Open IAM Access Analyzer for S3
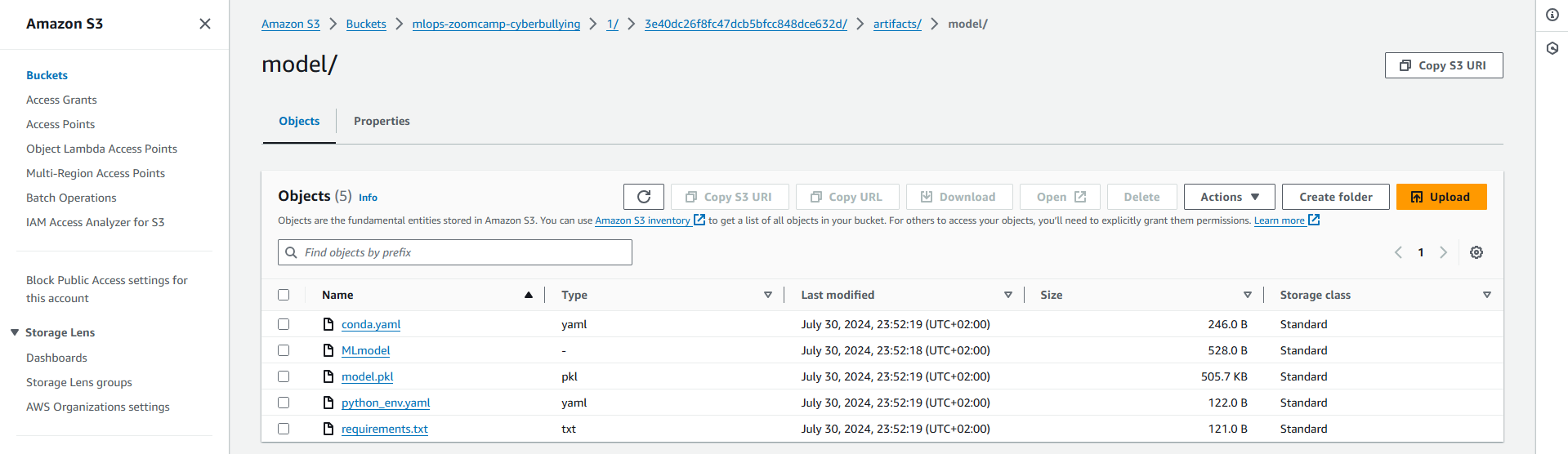Viewport: 1568px width, 454px height. [x=95, y=222]
